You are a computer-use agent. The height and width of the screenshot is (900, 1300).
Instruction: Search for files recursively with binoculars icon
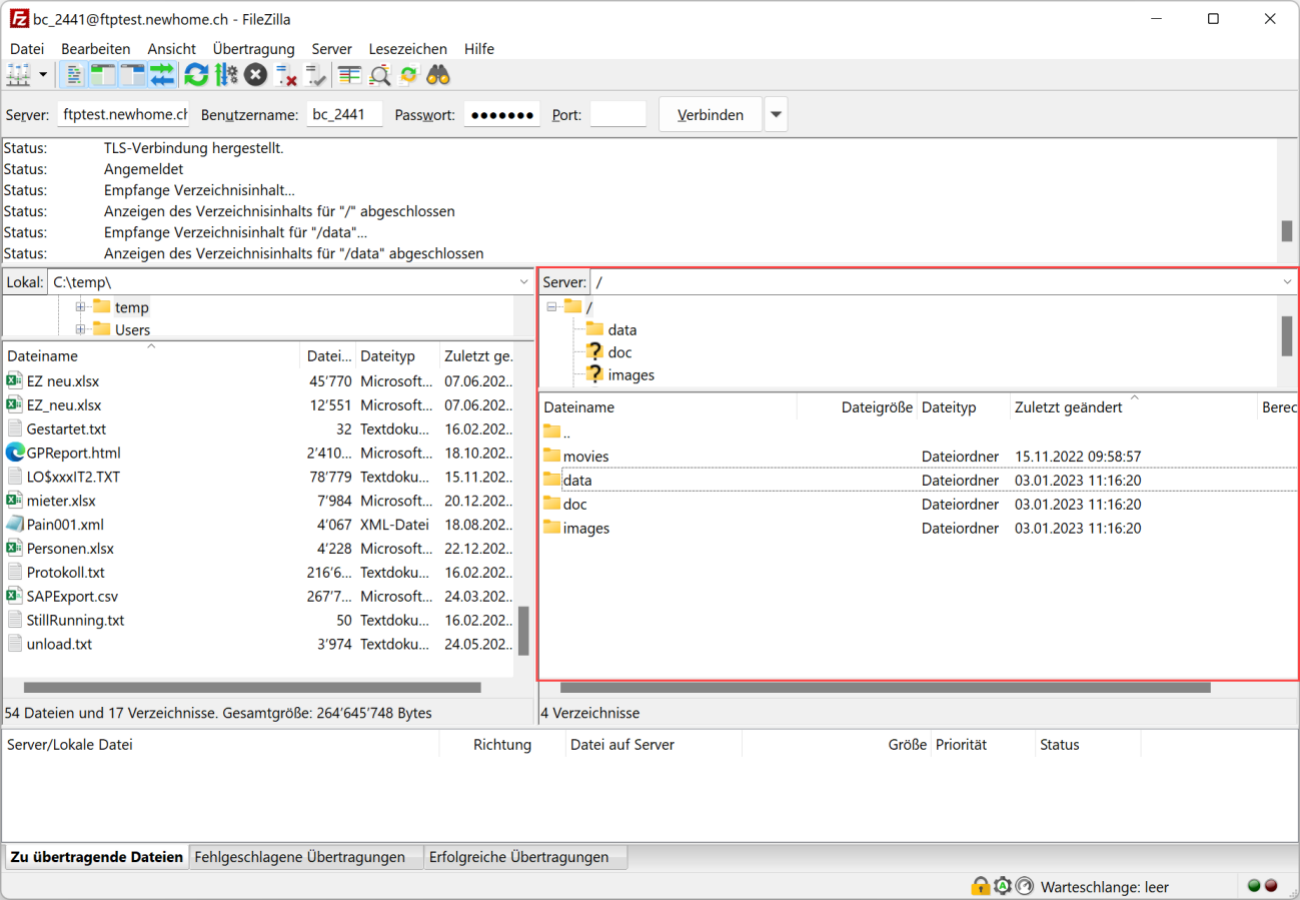tap(438, 74)
